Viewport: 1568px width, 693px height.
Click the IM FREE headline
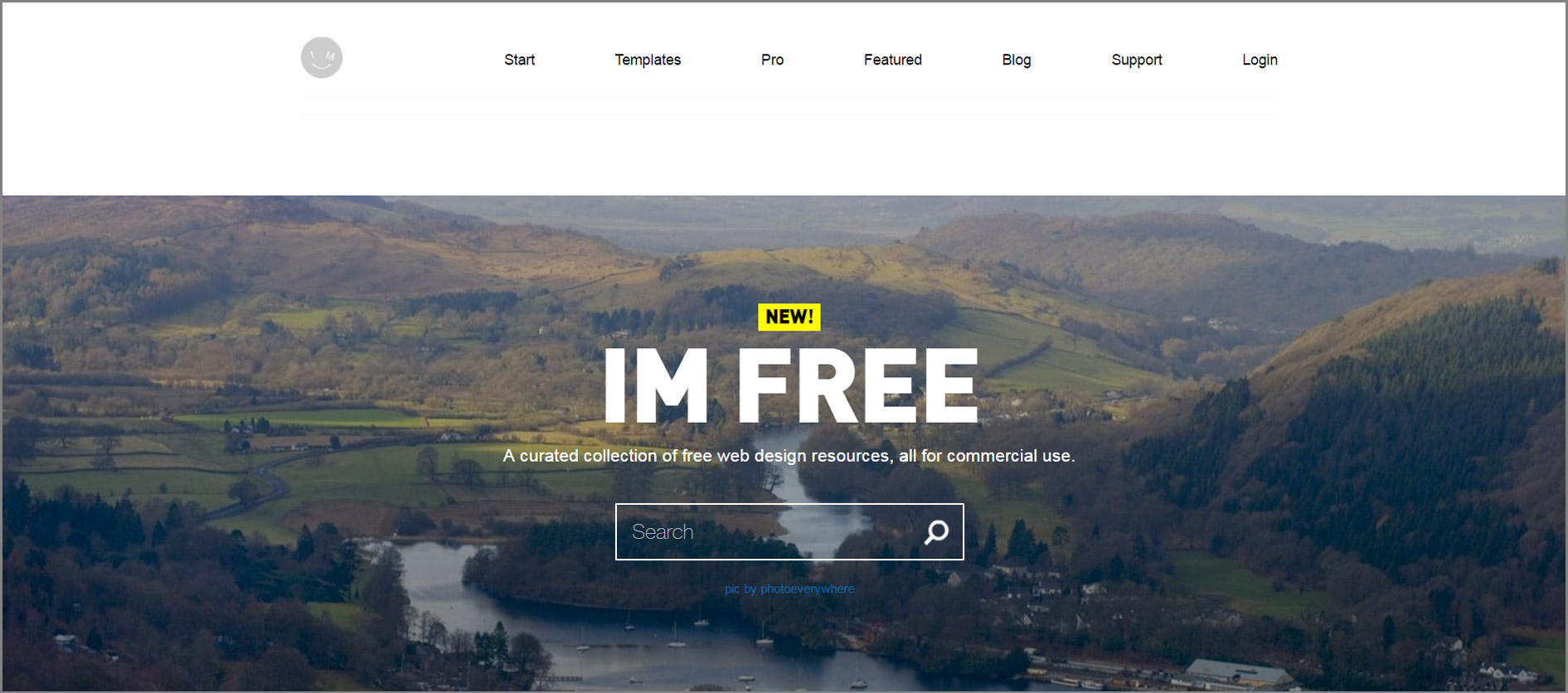(792, 385)
